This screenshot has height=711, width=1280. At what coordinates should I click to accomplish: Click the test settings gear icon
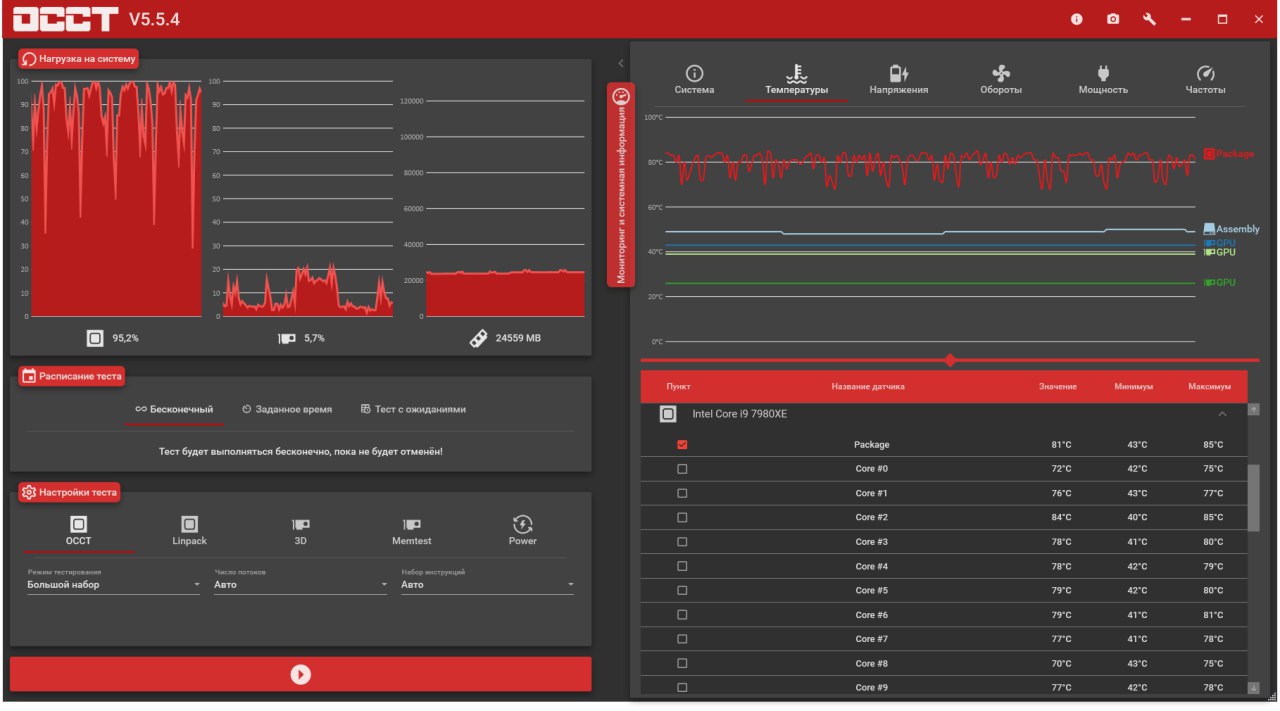(29, 492)
